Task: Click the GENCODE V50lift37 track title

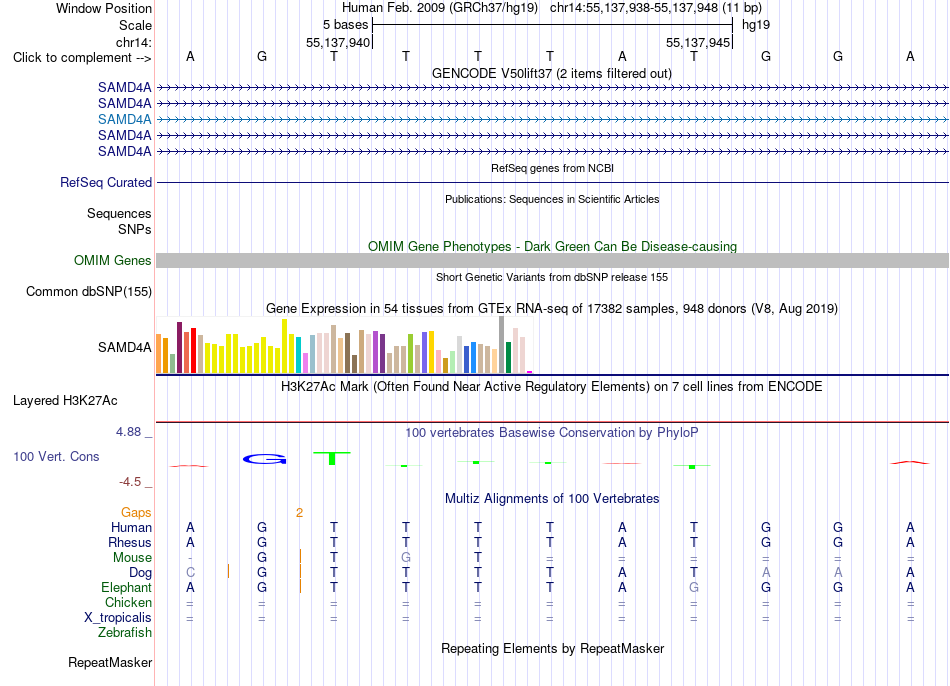Action: tap(552, 73)
